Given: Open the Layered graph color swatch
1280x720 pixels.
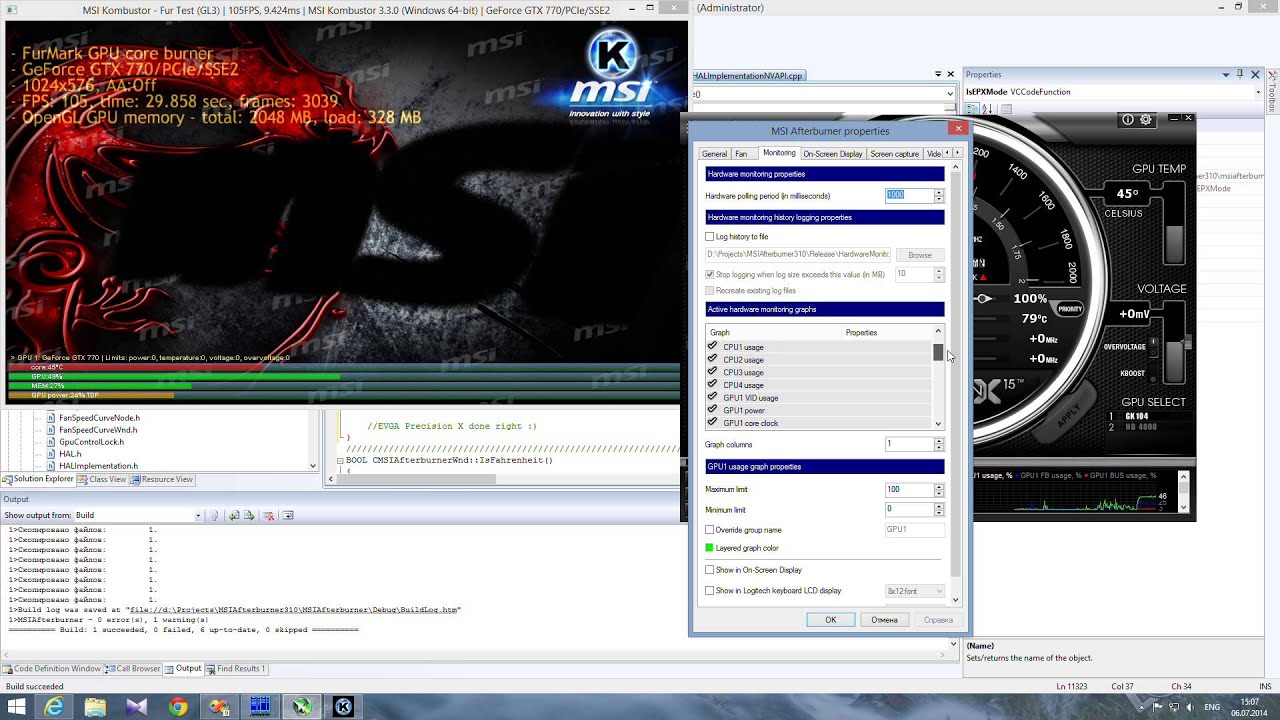Looking at the screenshot, I should (710, 548).
